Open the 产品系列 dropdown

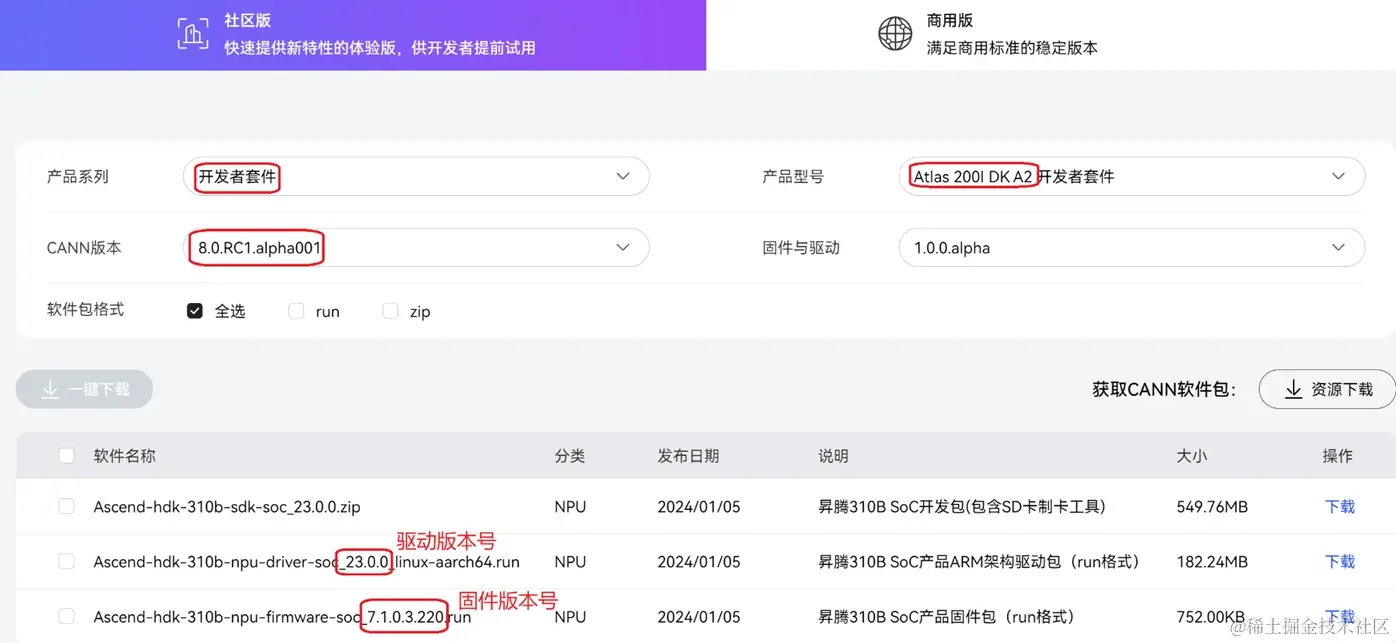click(x=416, y=176)
